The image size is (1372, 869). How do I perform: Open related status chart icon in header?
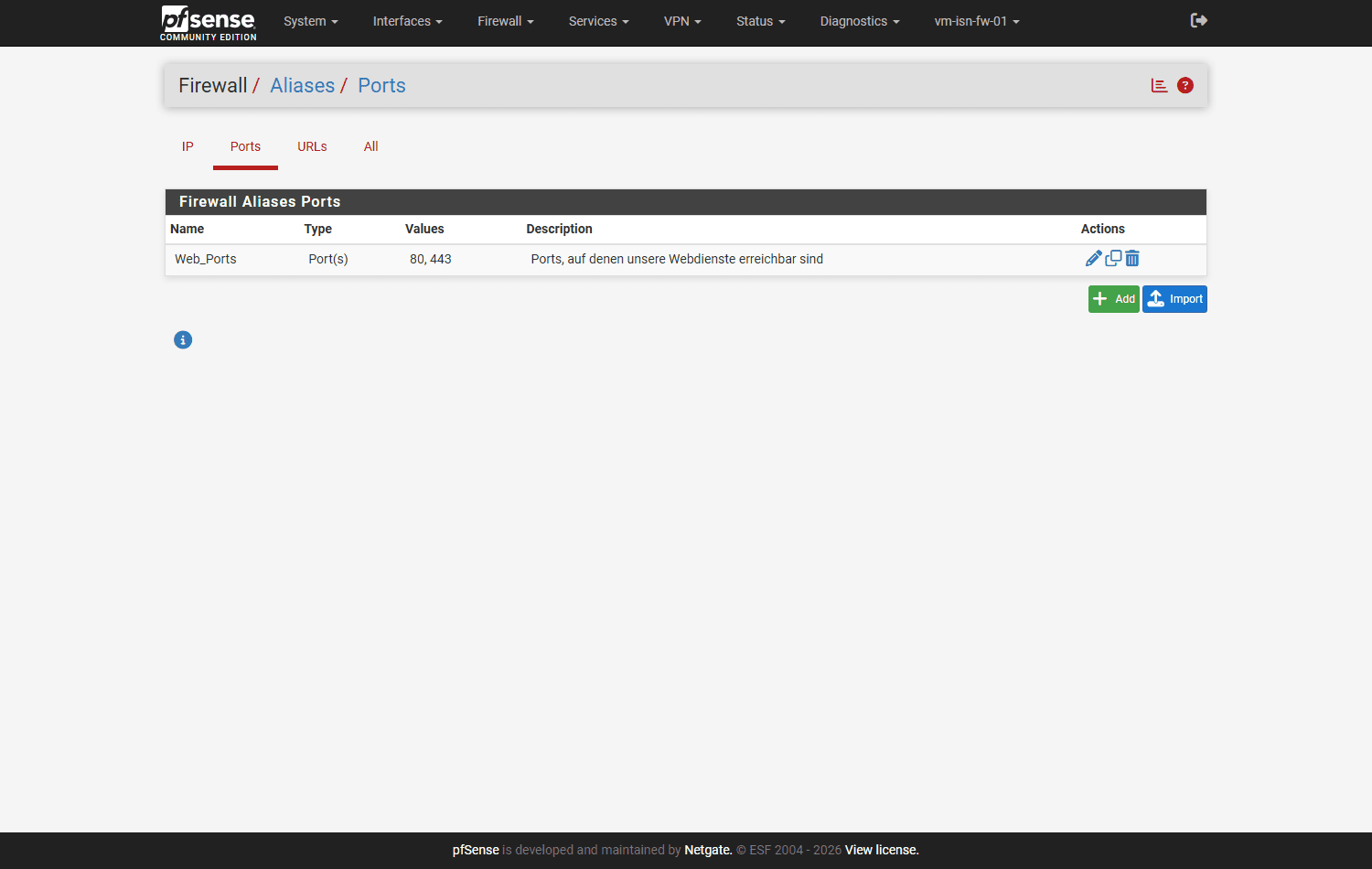pos(1159,85)
